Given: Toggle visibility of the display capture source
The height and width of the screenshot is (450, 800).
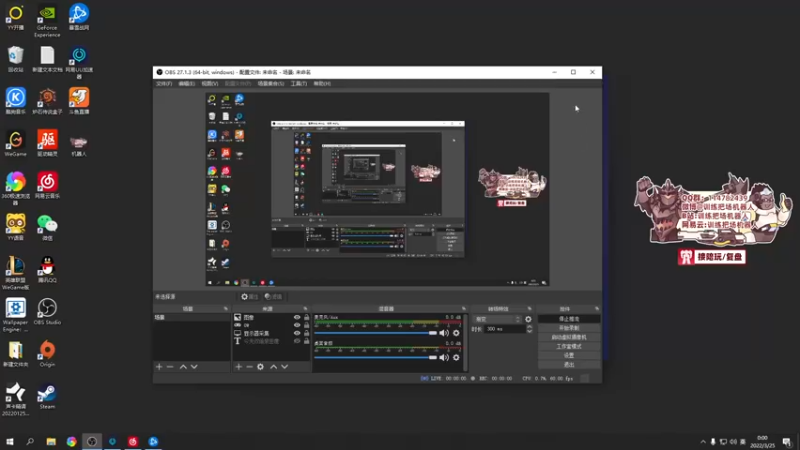Looking at the screenshot, I should click(x=297, y=333).
